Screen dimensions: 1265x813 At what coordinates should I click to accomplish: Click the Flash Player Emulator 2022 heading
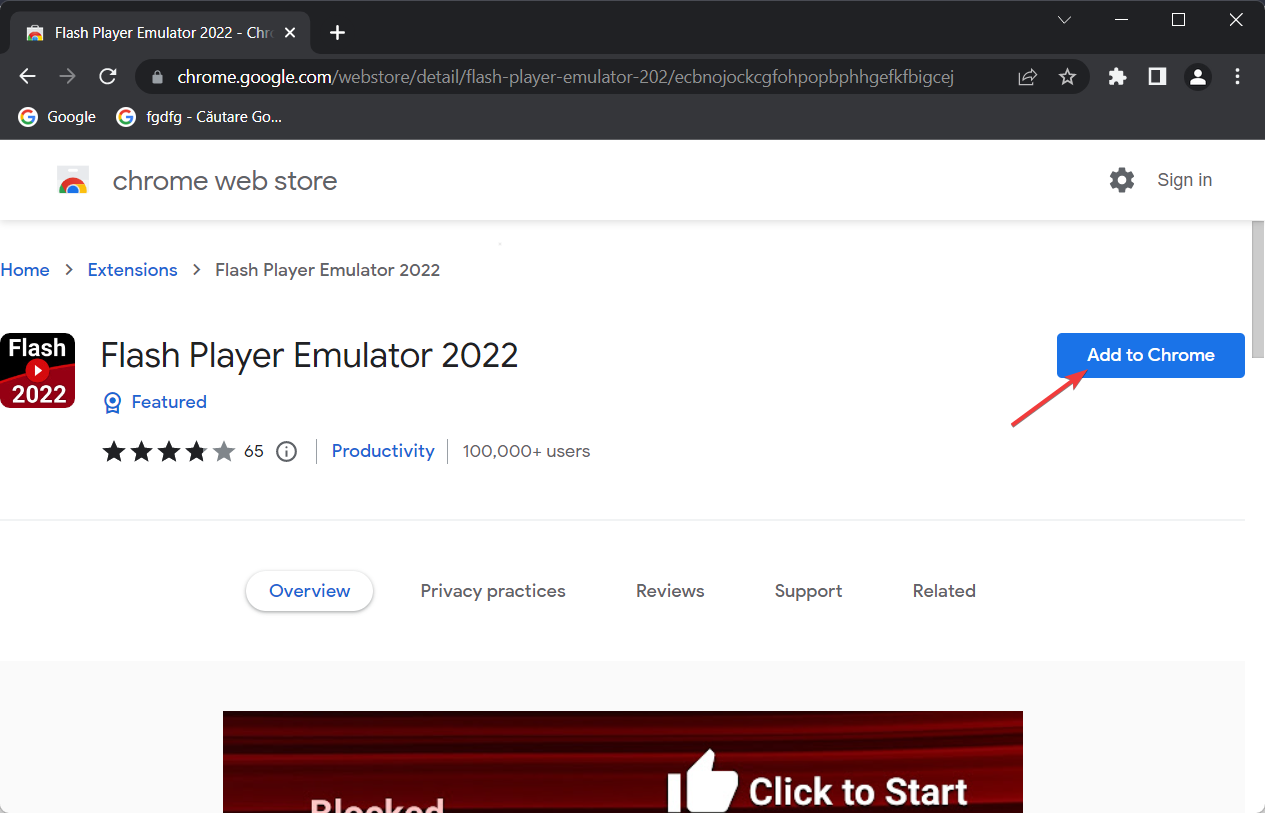pyautogui.click(x=310, y=355)
